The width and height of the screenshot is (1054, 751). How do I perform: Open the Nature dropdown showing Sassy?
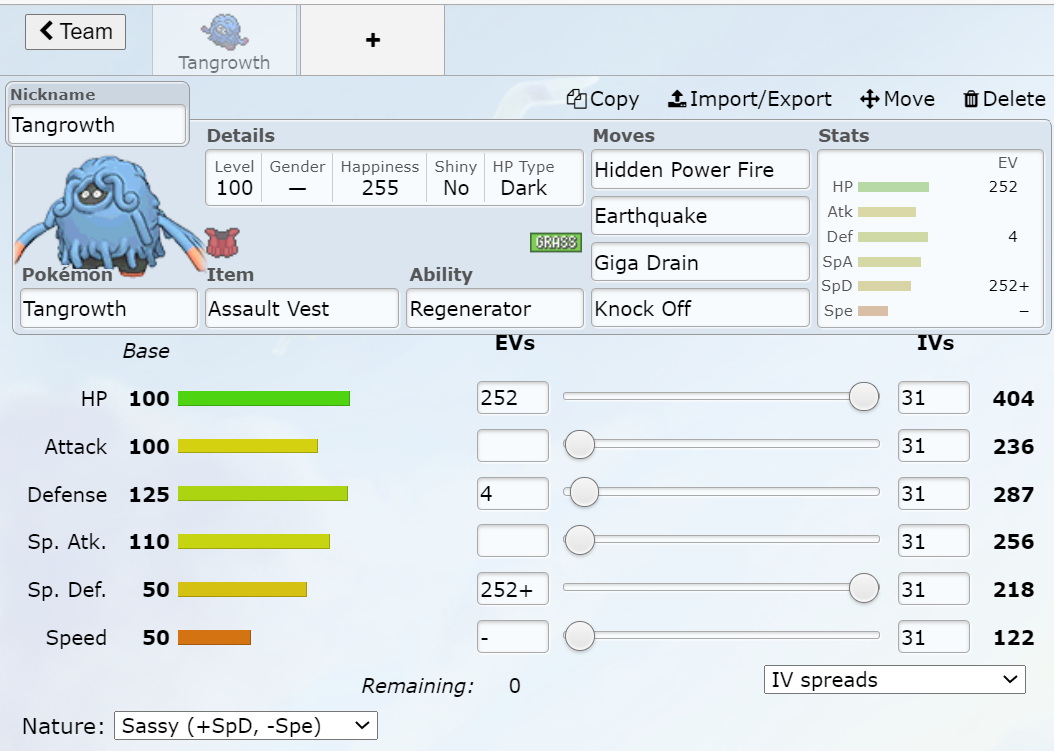pos(246,726)
